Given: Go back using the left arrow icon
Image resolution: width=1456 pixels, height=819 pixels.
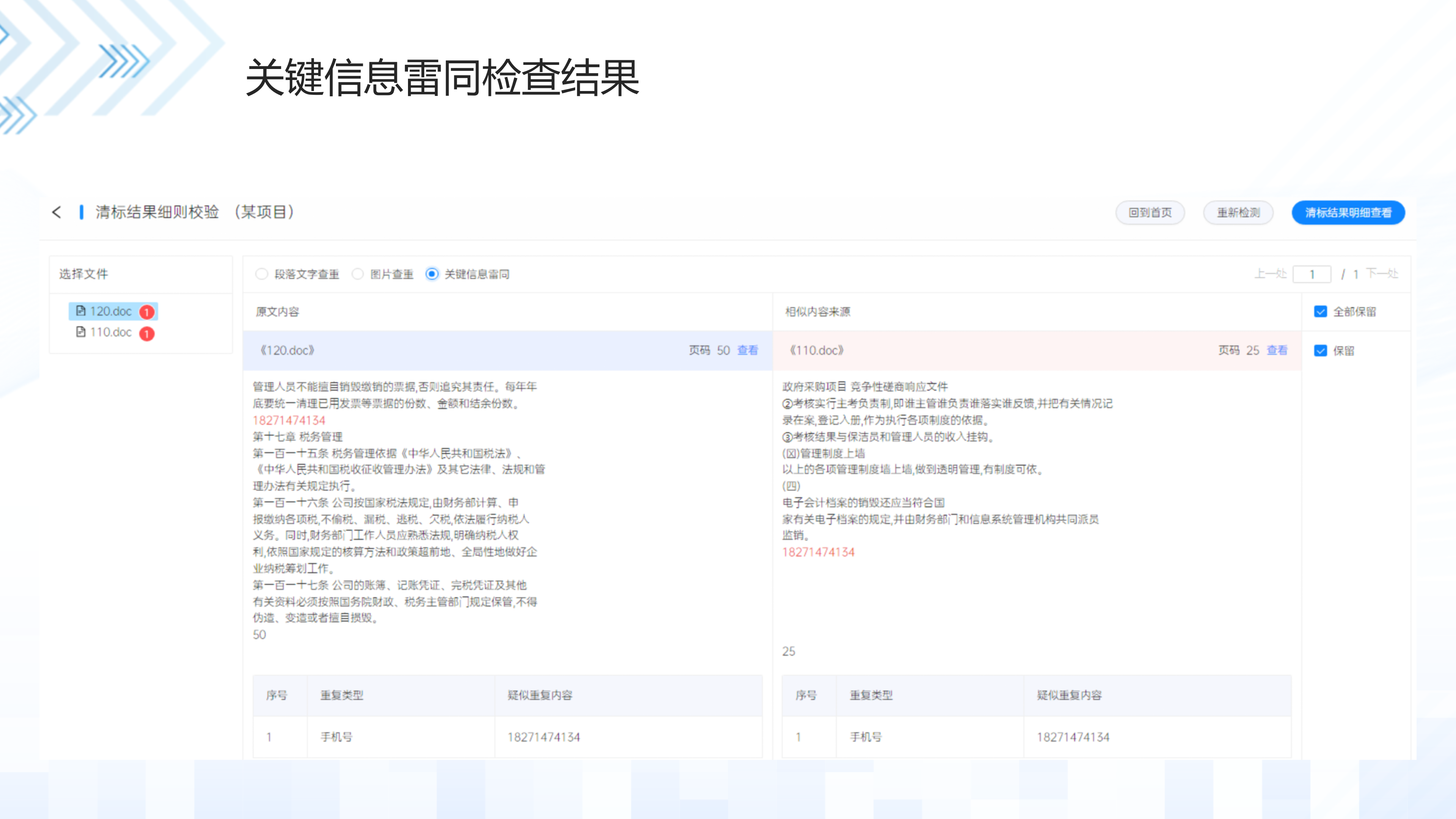Looking at the screenshot, I should coord(56,212).
